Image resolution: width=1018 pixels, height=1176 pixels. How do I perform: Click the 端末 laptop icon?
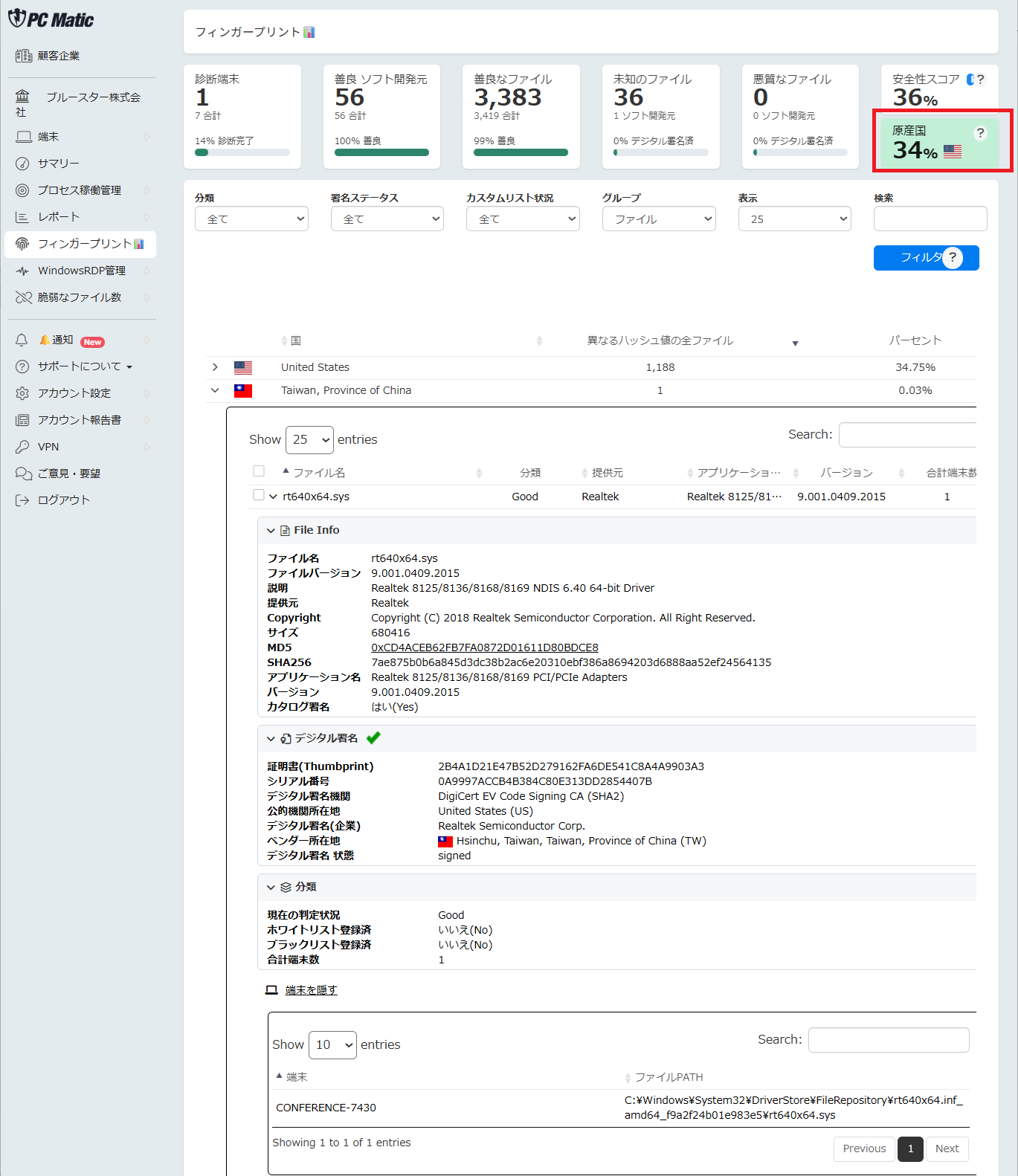24,137
